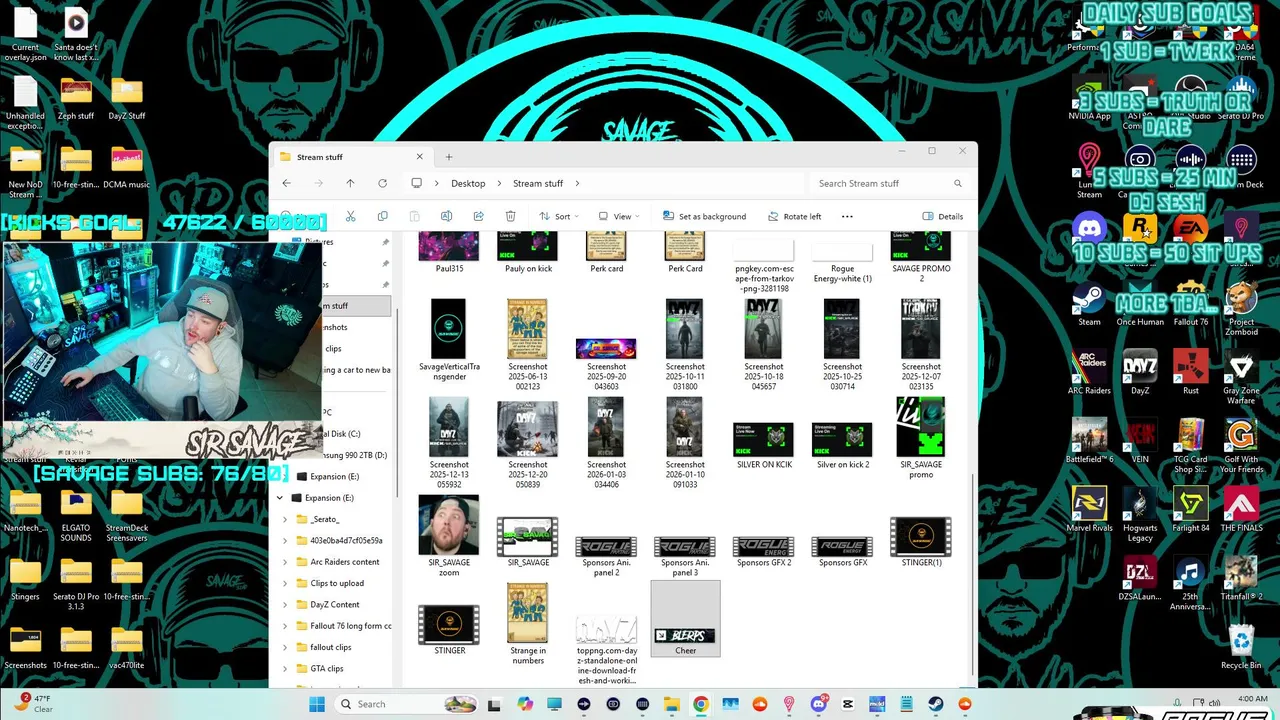
Task: Click Stream stuff in the address breadcrumb
Action: point(538,183)
